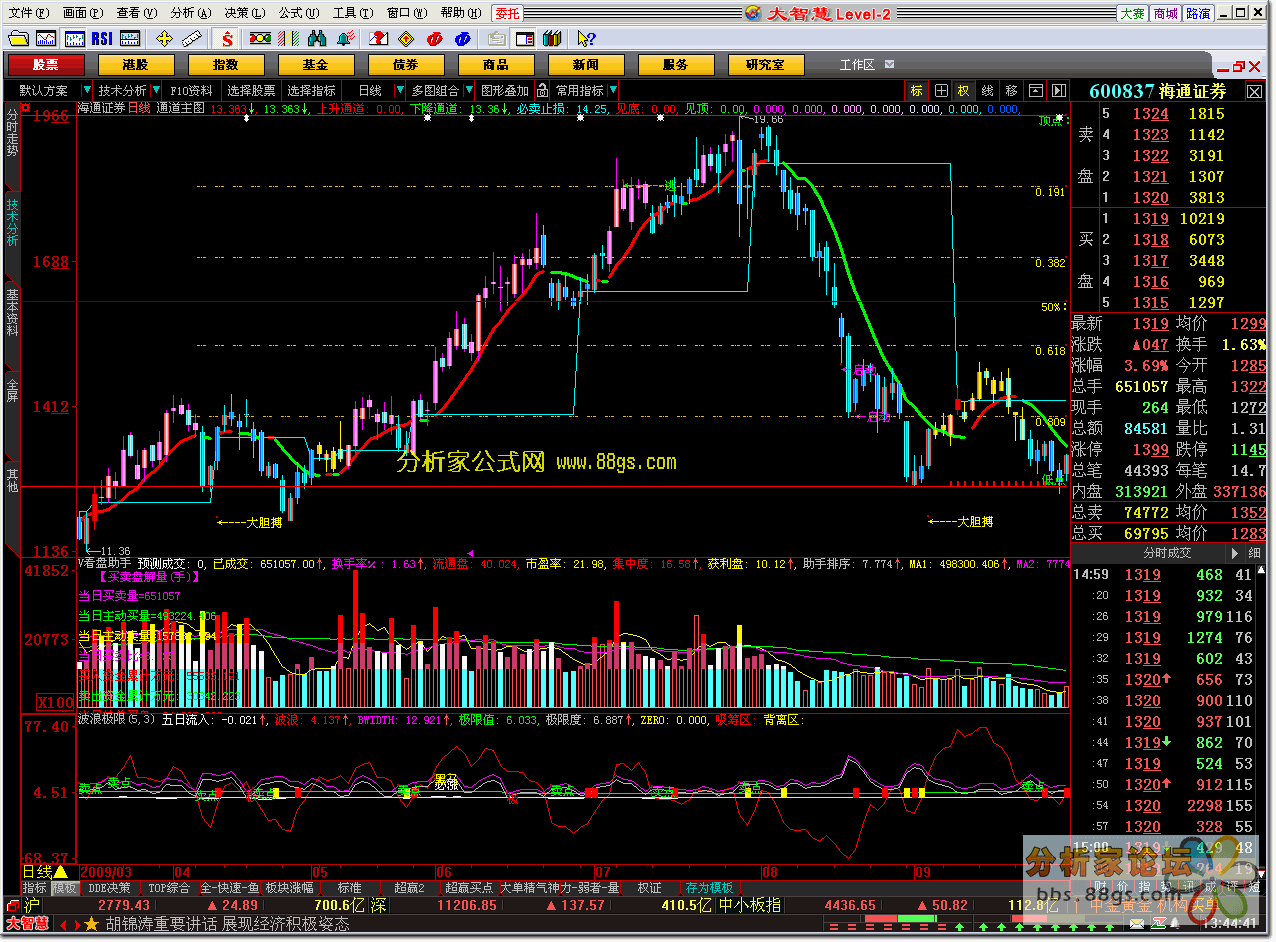Click the 基金 category button
Viewport: 1276px width, 942px height.
point(315,65)
